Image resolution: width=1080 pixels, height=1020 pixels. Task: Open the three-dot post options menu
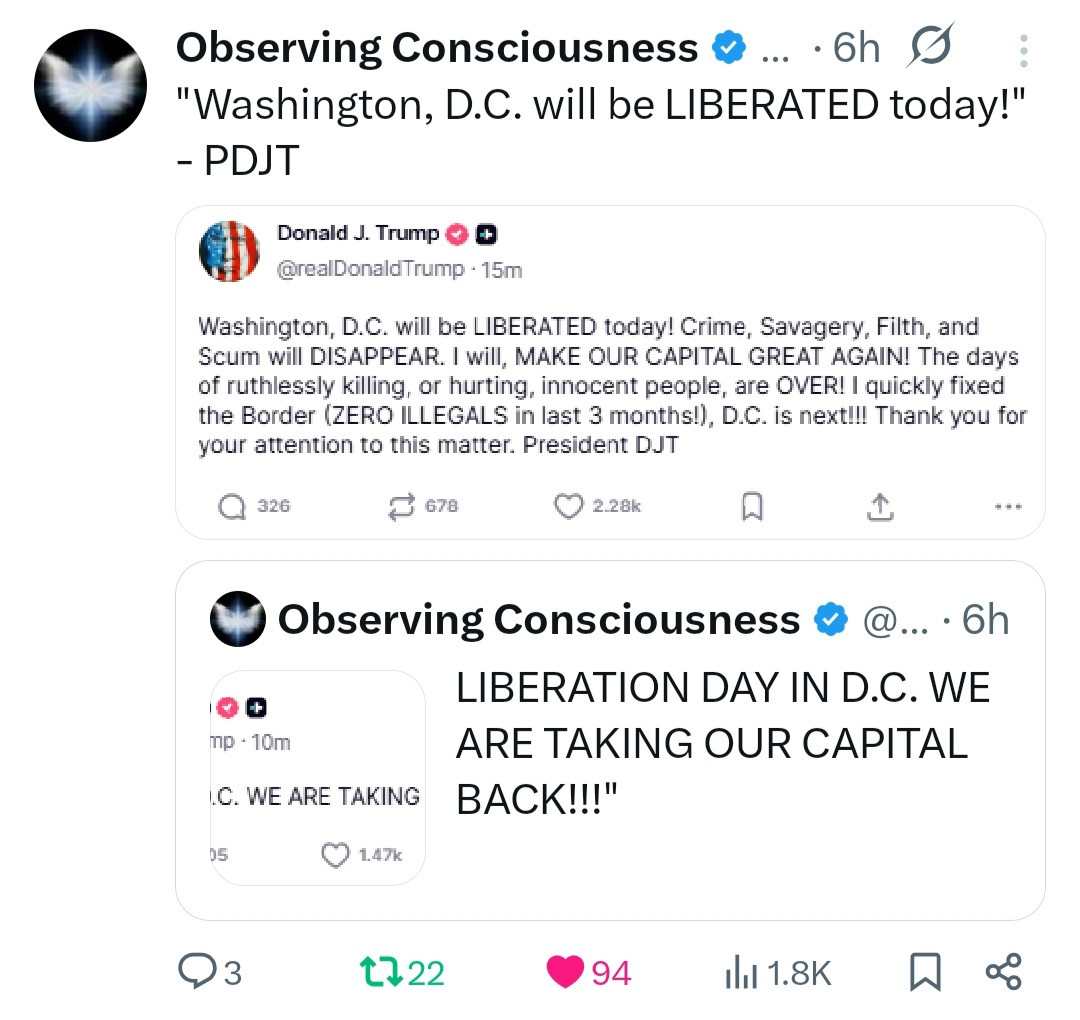(x=1022, y=49)
